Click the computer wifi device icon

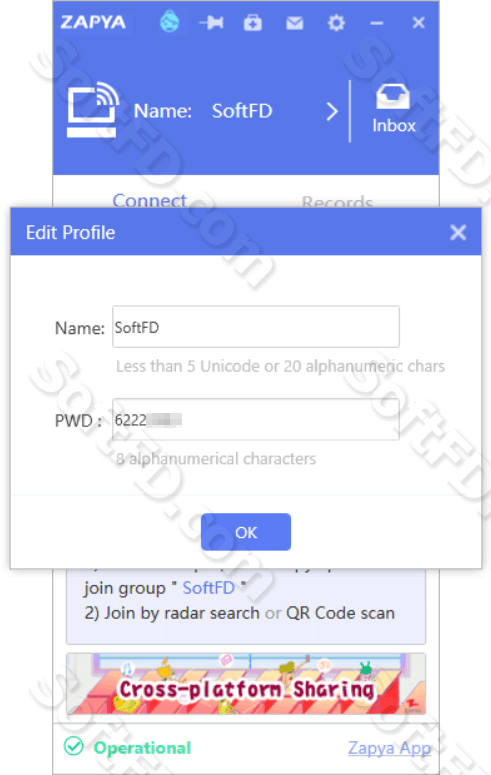tap(93, 110)
